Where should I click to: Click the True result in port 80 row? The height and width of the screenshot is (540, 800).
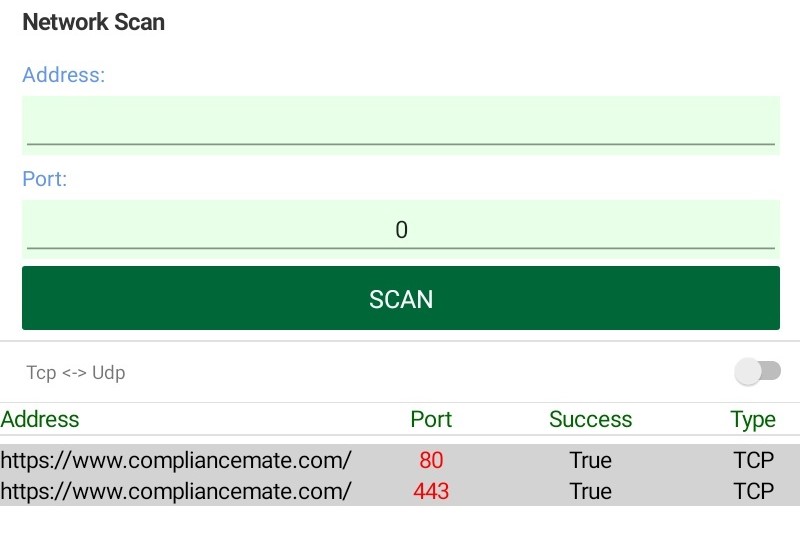pos(590,460)
